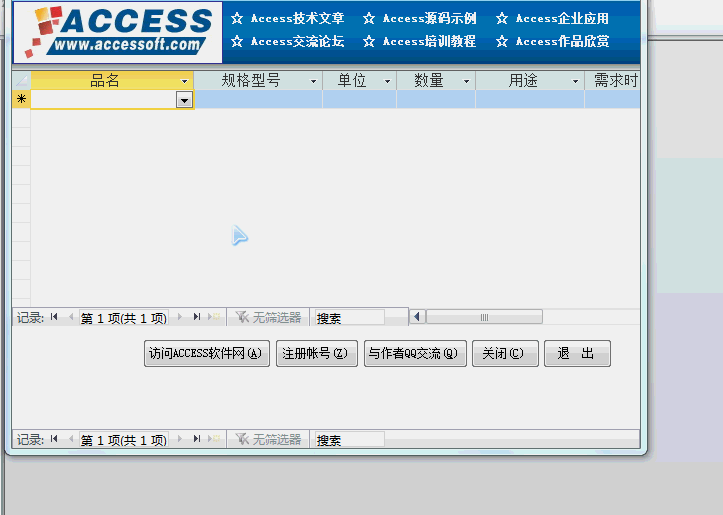
Task: Click the 无筛选器 indicator in main form navigator
Action: (268, 439)
